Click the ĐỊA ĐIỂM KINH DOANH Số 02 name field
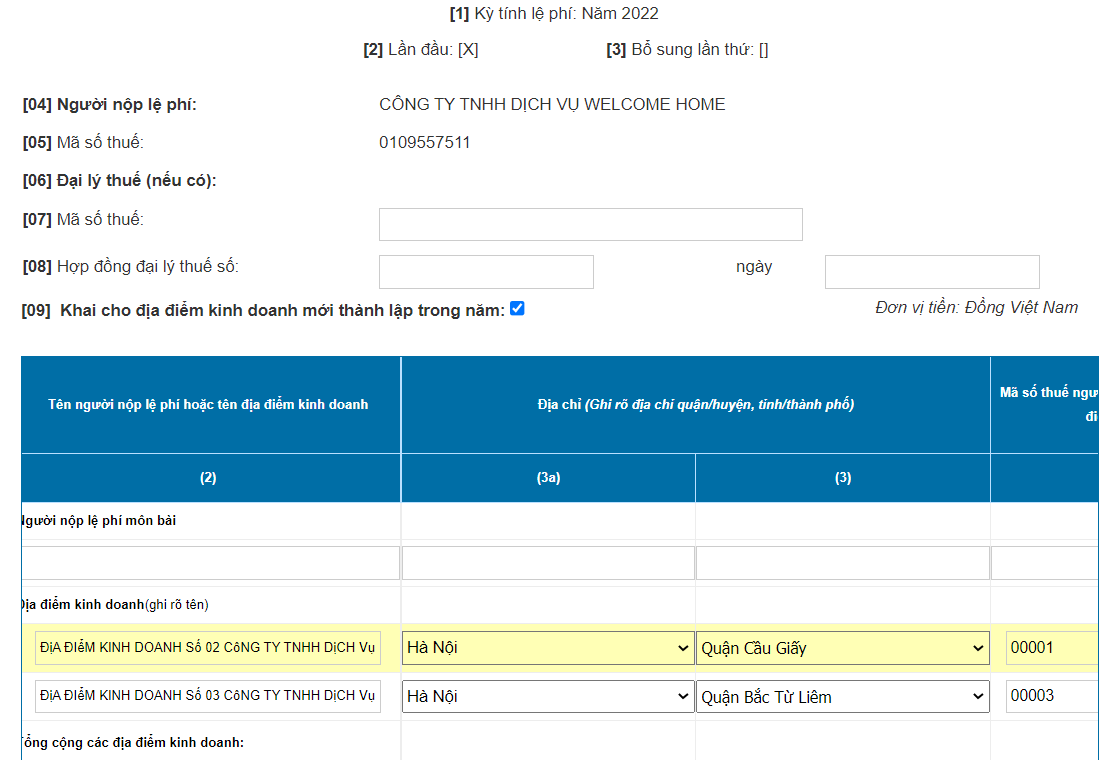Screen dimensions: 1112x761 [x=208, y=648]
